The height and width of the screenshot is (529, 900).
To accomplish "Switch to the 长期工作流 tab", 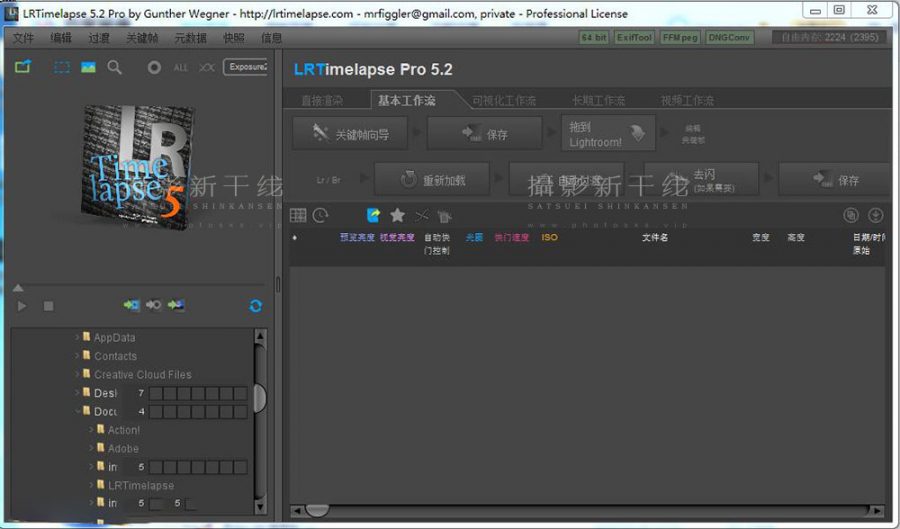I will pyautogui.click(x=598, y=100).
